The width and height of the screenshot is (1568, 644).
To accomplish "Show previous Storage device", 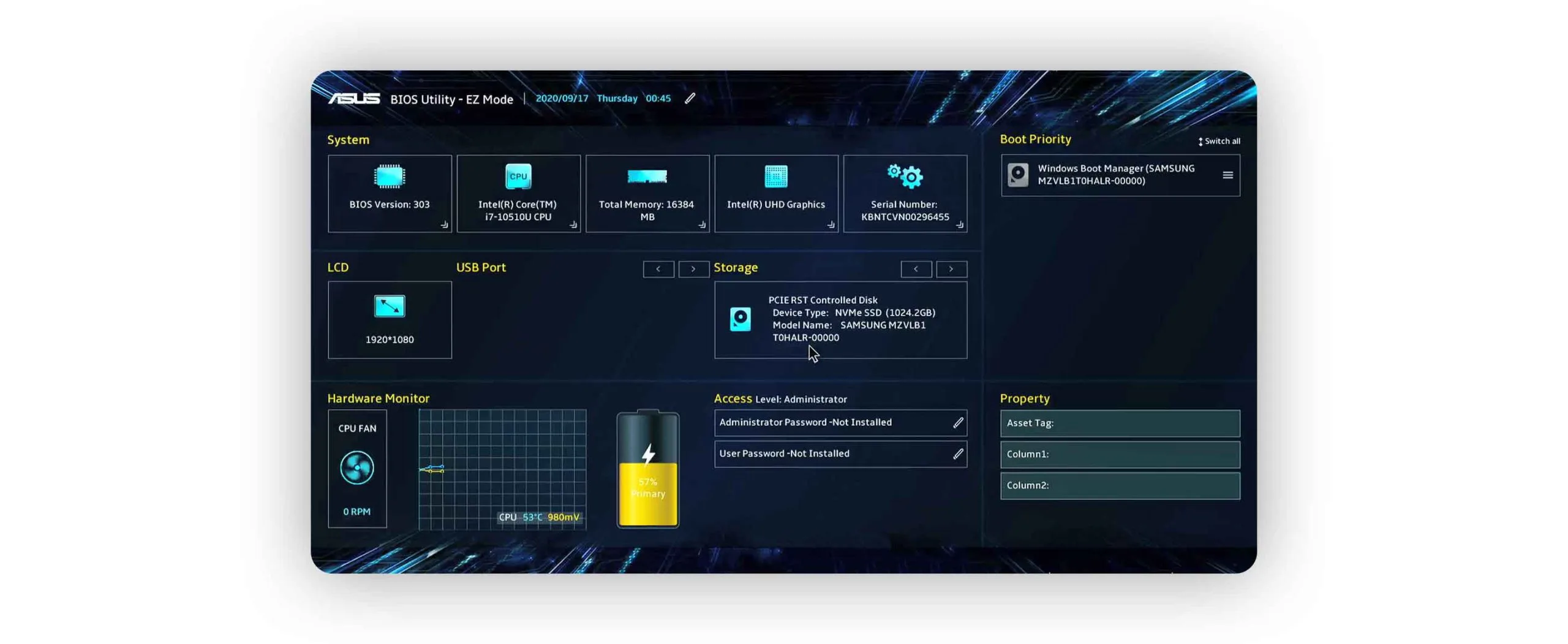I will (x=916, y=269).
